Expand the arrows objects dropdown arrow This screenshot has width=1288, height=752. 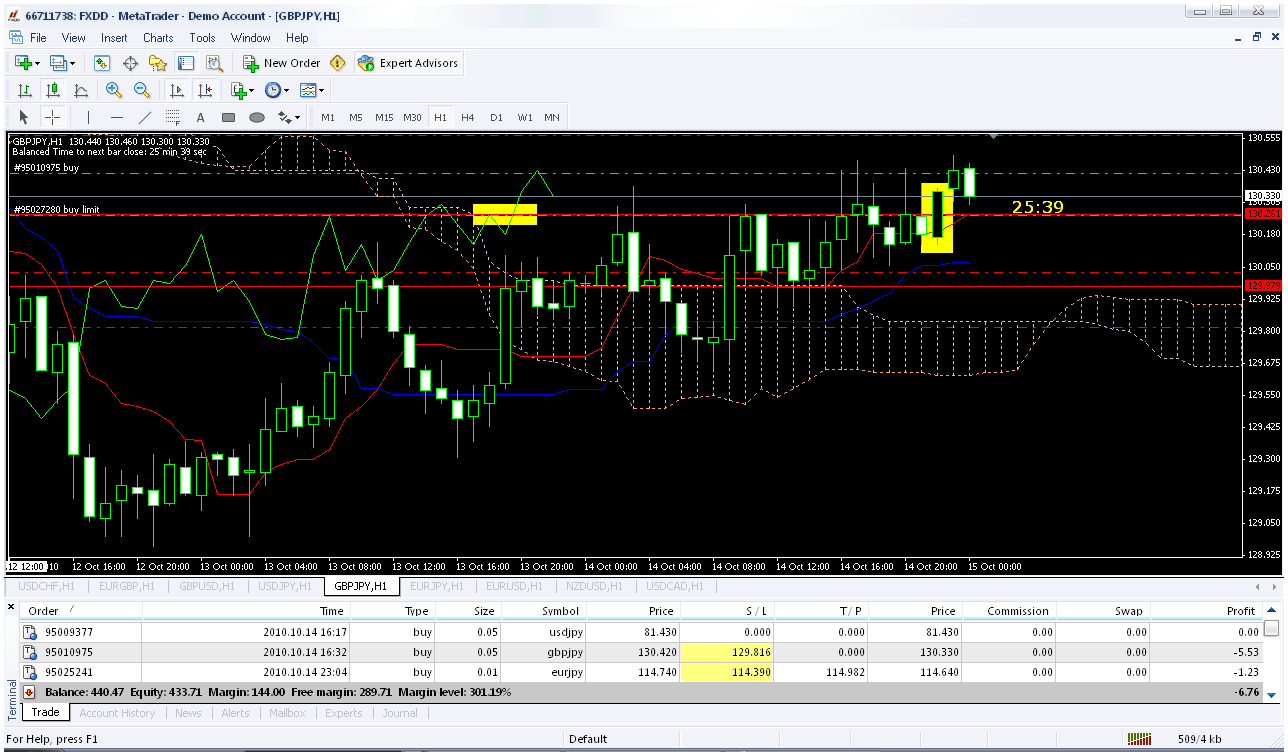[297, 117]
